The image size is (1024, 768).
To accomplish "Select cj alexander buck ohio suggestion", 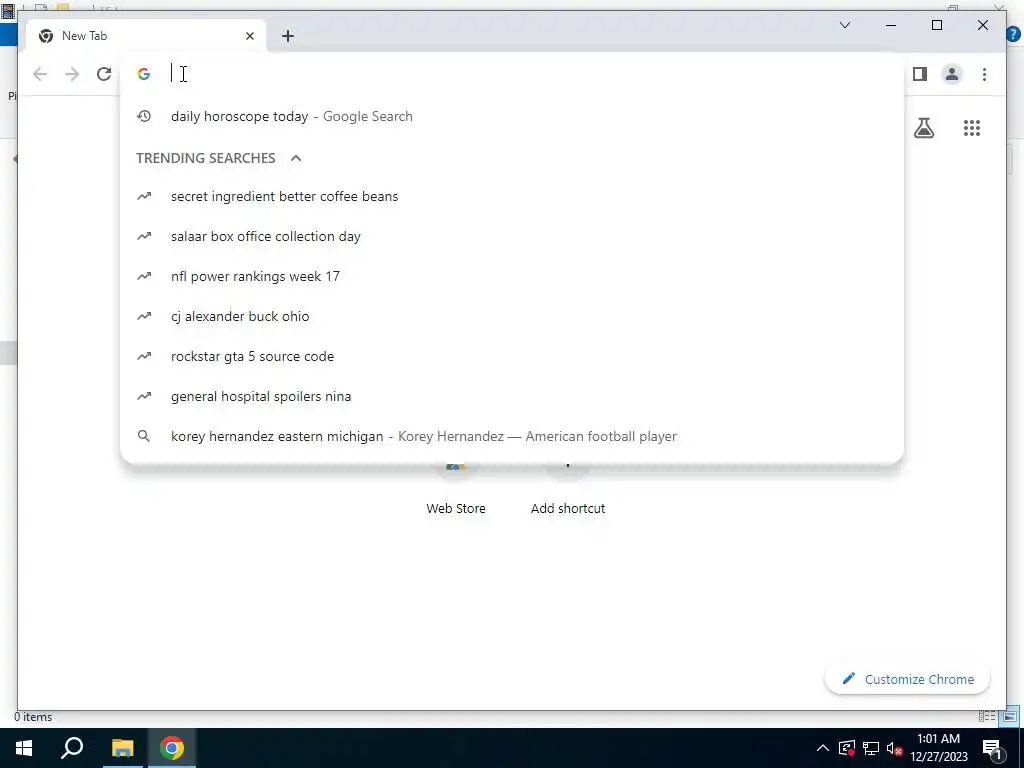I will [x=512, y=316].
